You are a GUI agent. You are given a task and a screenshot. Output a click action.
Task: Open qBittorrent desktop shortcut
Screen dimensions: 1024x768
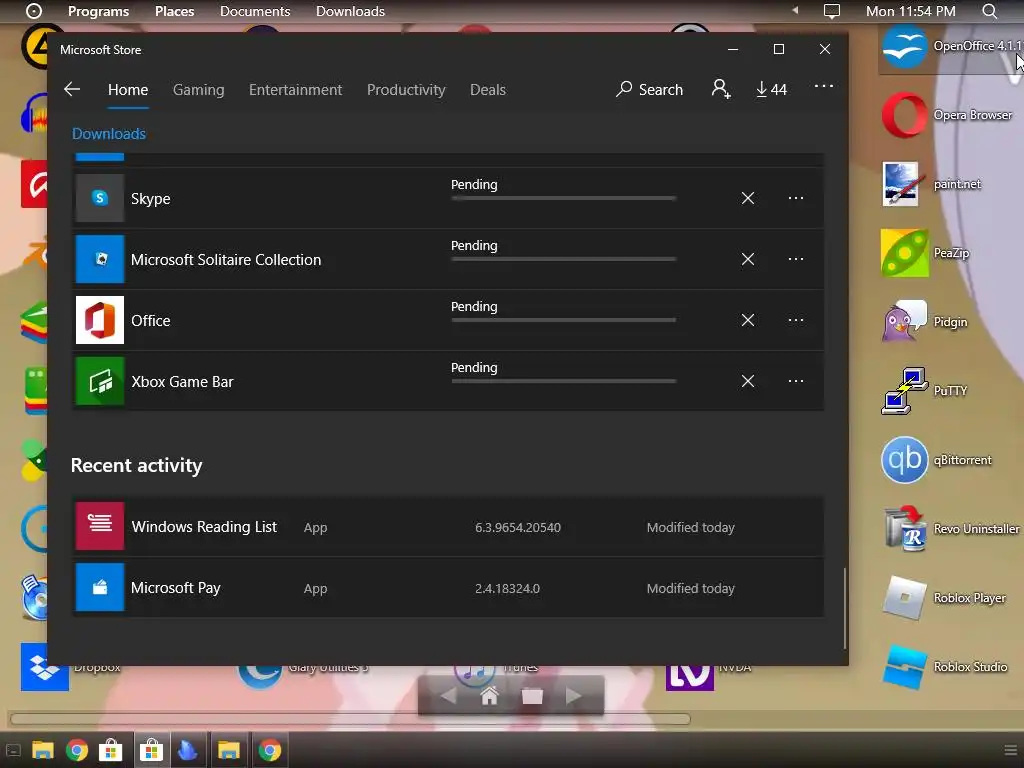(x=936, y=460)
